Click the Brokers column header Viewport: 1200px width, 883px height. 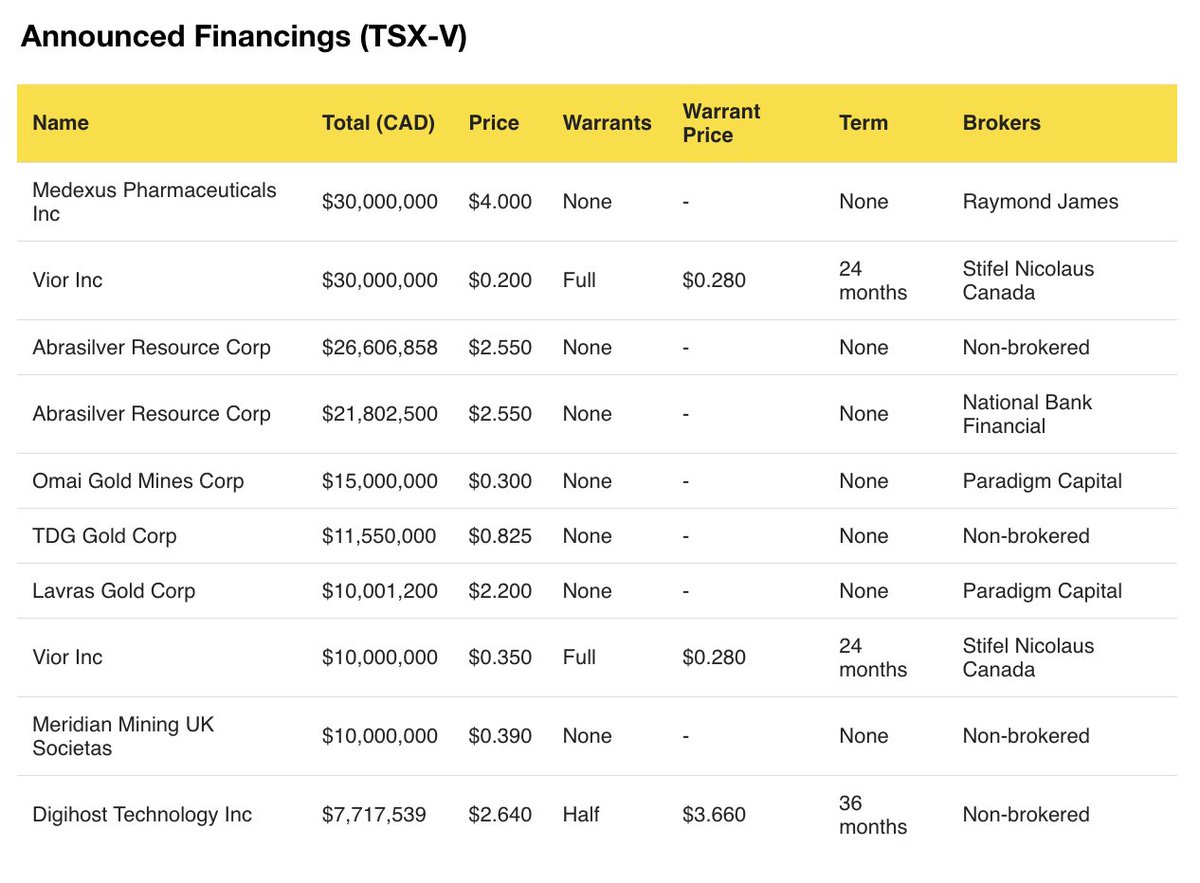click(x=1001, y=123)
